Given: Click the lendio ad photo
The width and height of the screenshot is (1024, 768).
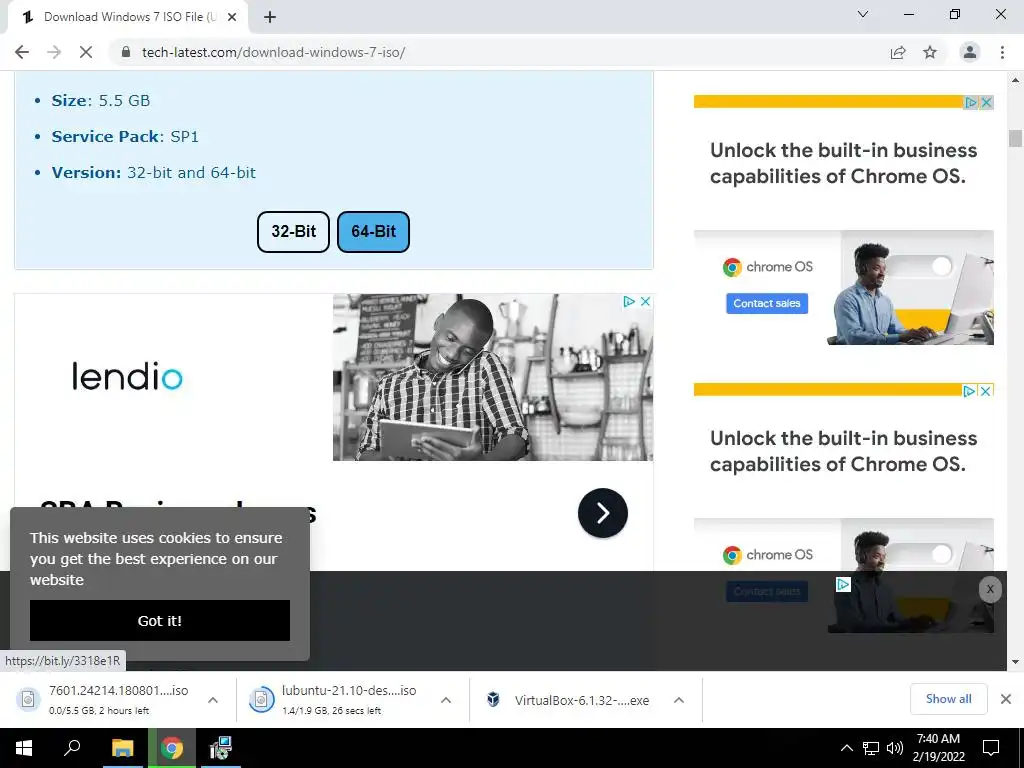Looking at the screenshot, I should point(493,377).
